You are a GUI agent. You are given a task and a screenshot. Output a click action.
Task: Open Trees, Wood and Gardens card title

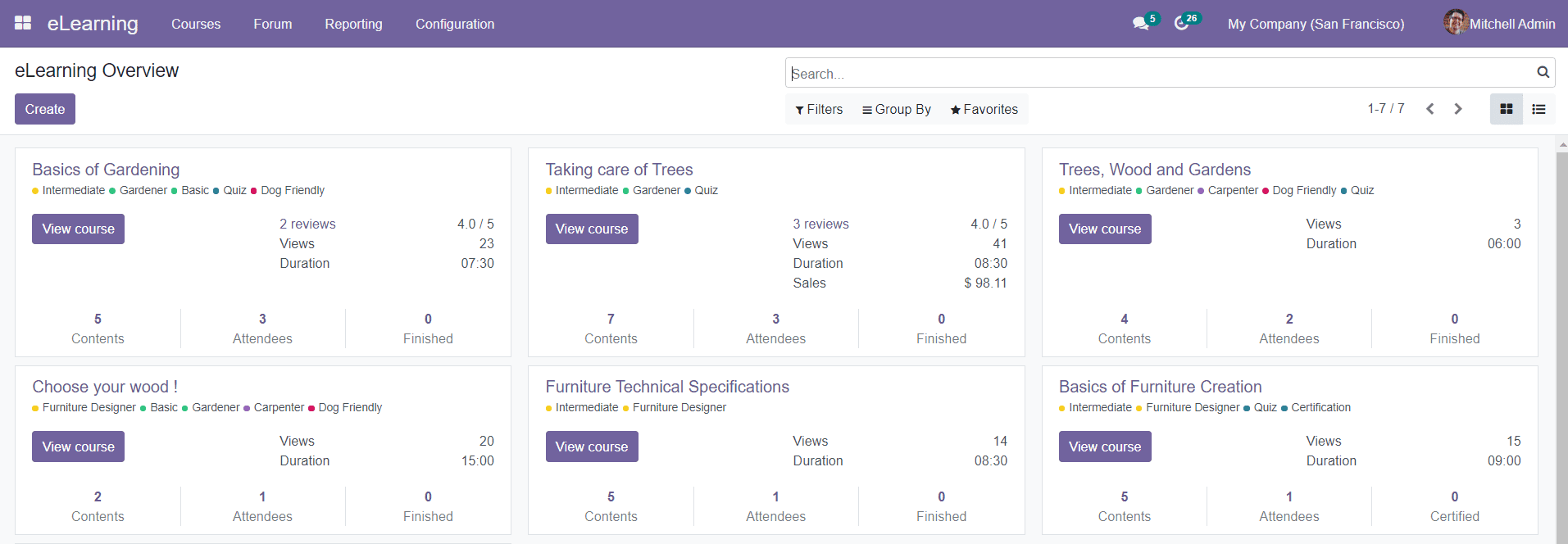1155,170
